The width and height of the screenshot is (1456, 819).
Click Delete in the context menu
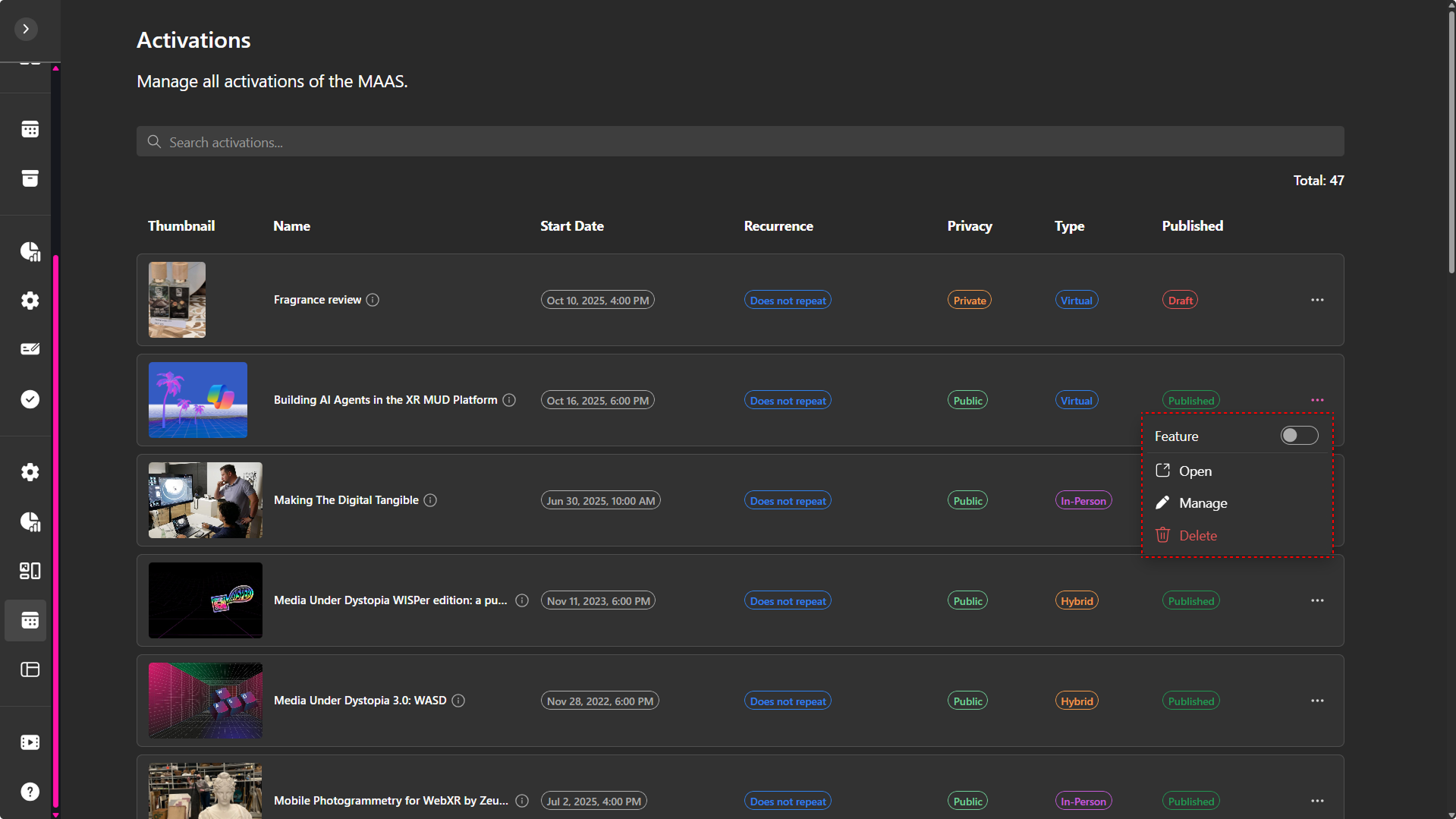1197,536
